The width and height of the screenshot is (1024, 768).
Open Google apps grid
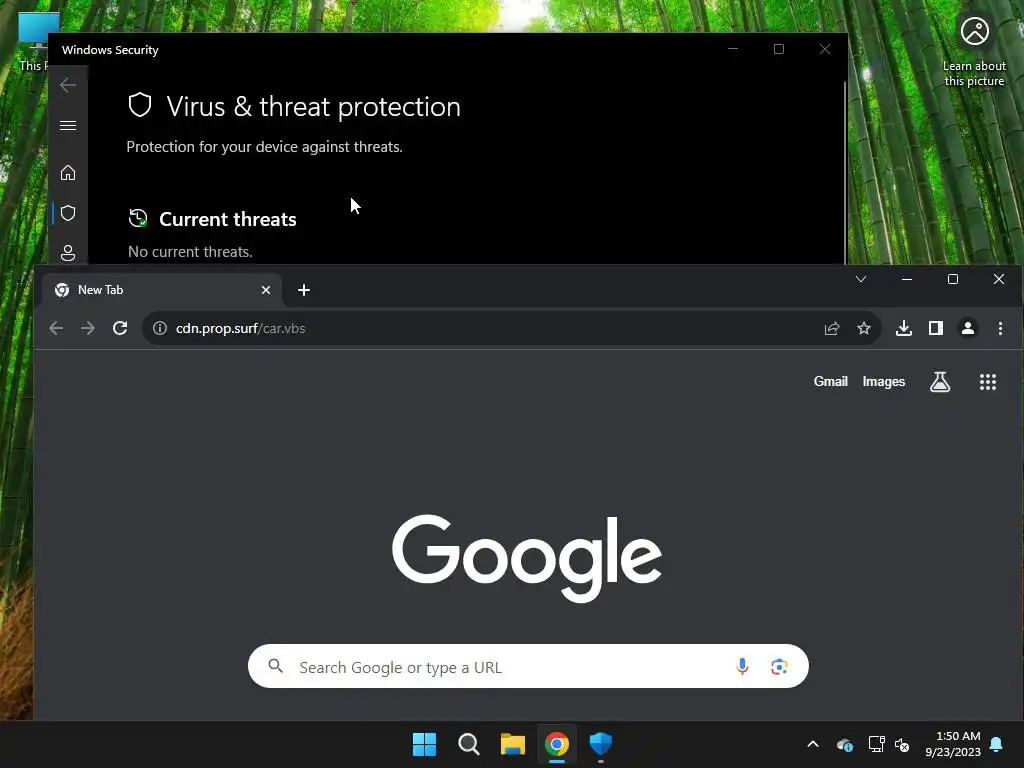pos(987,382)
